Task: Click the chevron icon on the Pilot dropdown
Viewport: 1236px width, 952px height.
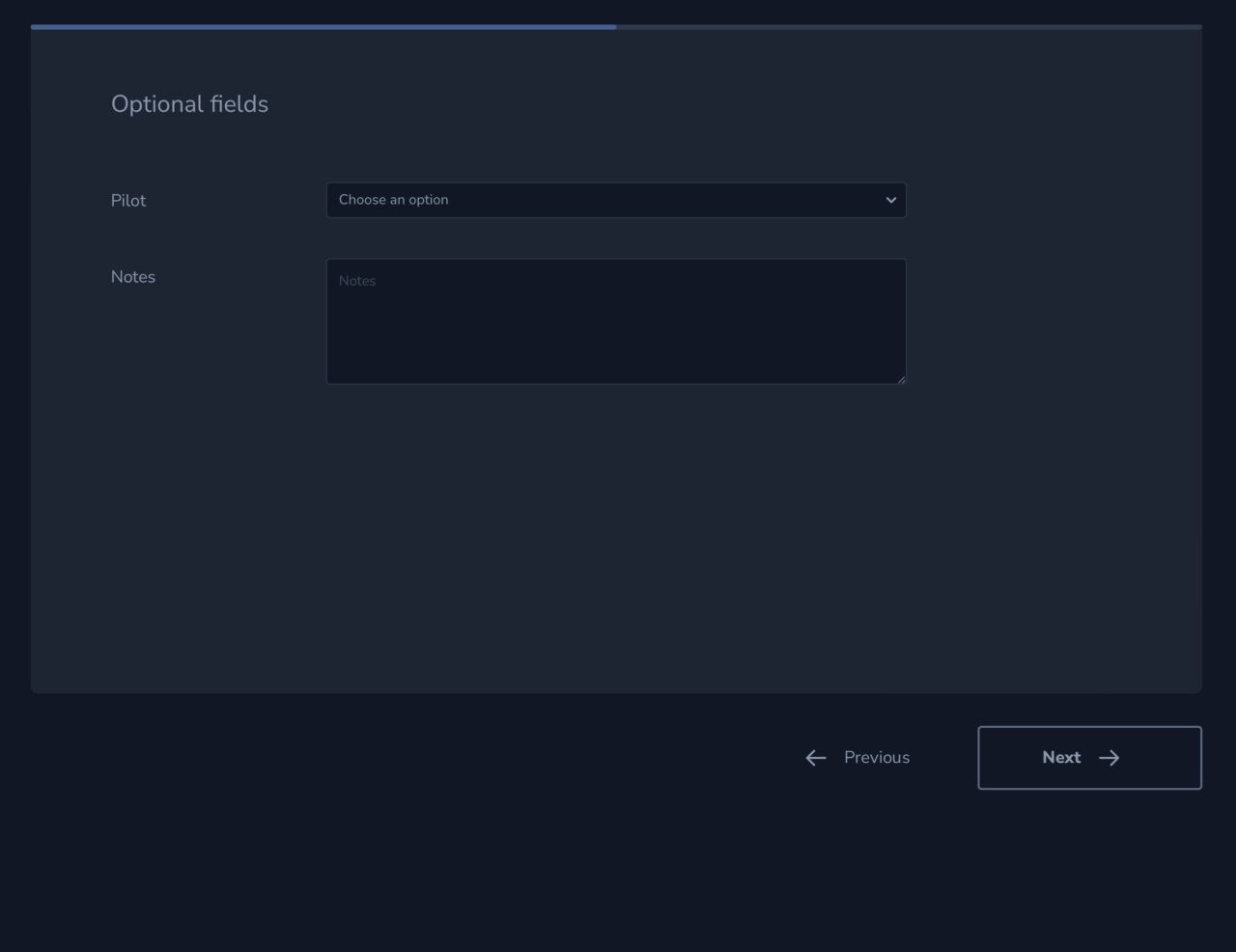Action: tap(890, 200)
